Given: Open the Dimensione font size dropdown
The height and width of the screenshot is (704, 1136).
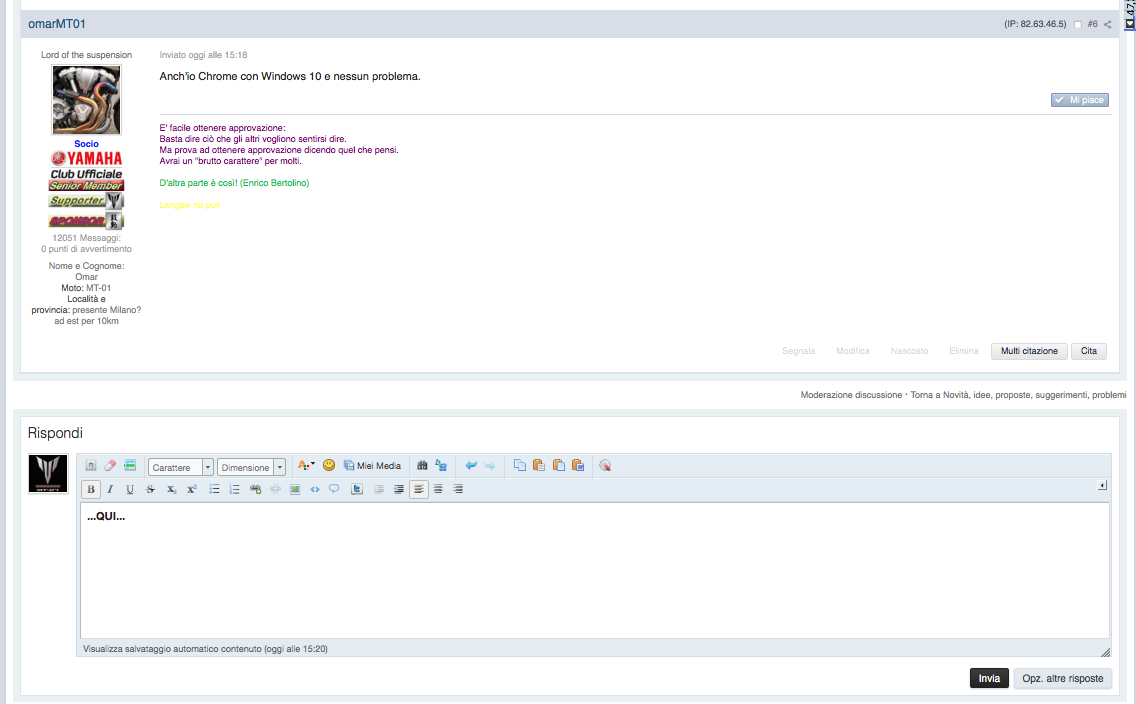Looking at the screenshot, I should 251,467.
